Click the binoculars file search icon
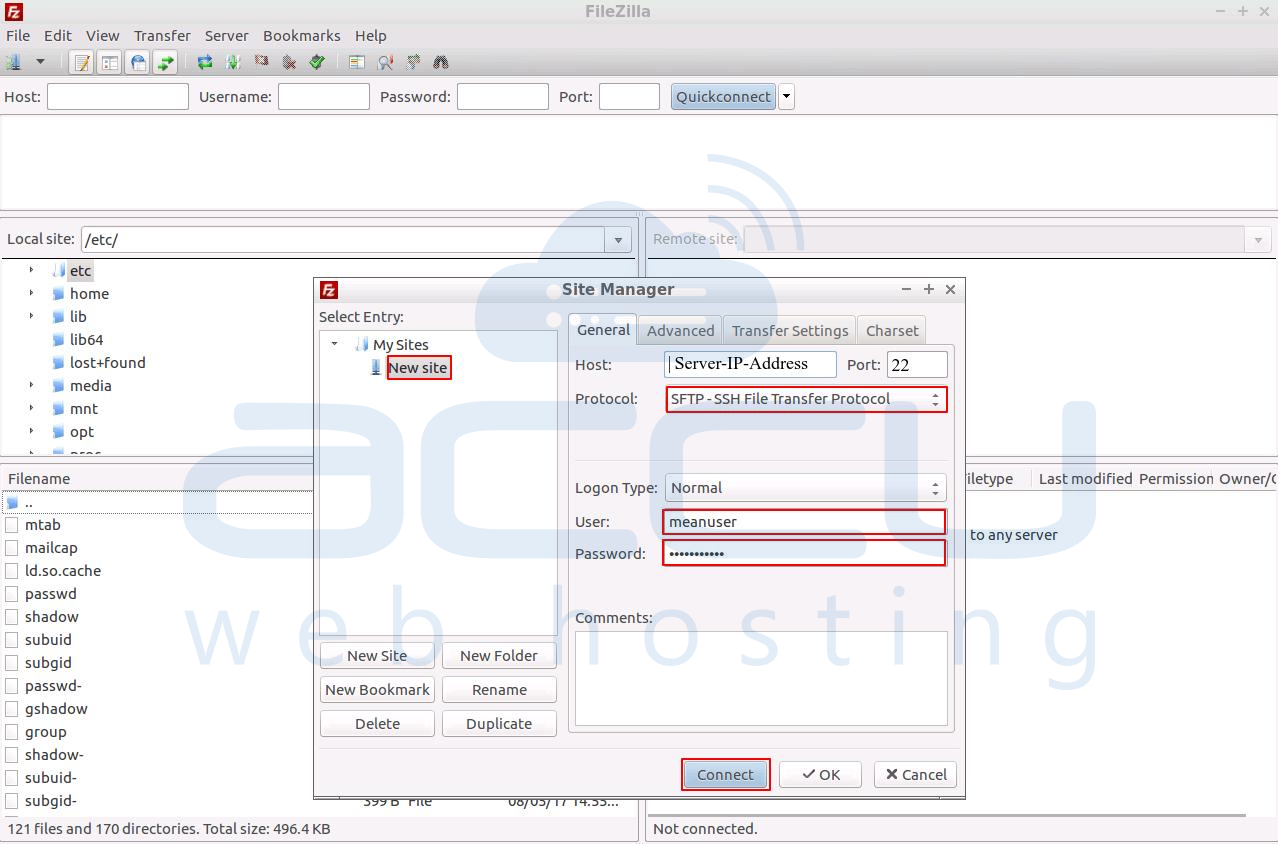Viewport: 1278px width, 844px height. click(x=441, y=62)
